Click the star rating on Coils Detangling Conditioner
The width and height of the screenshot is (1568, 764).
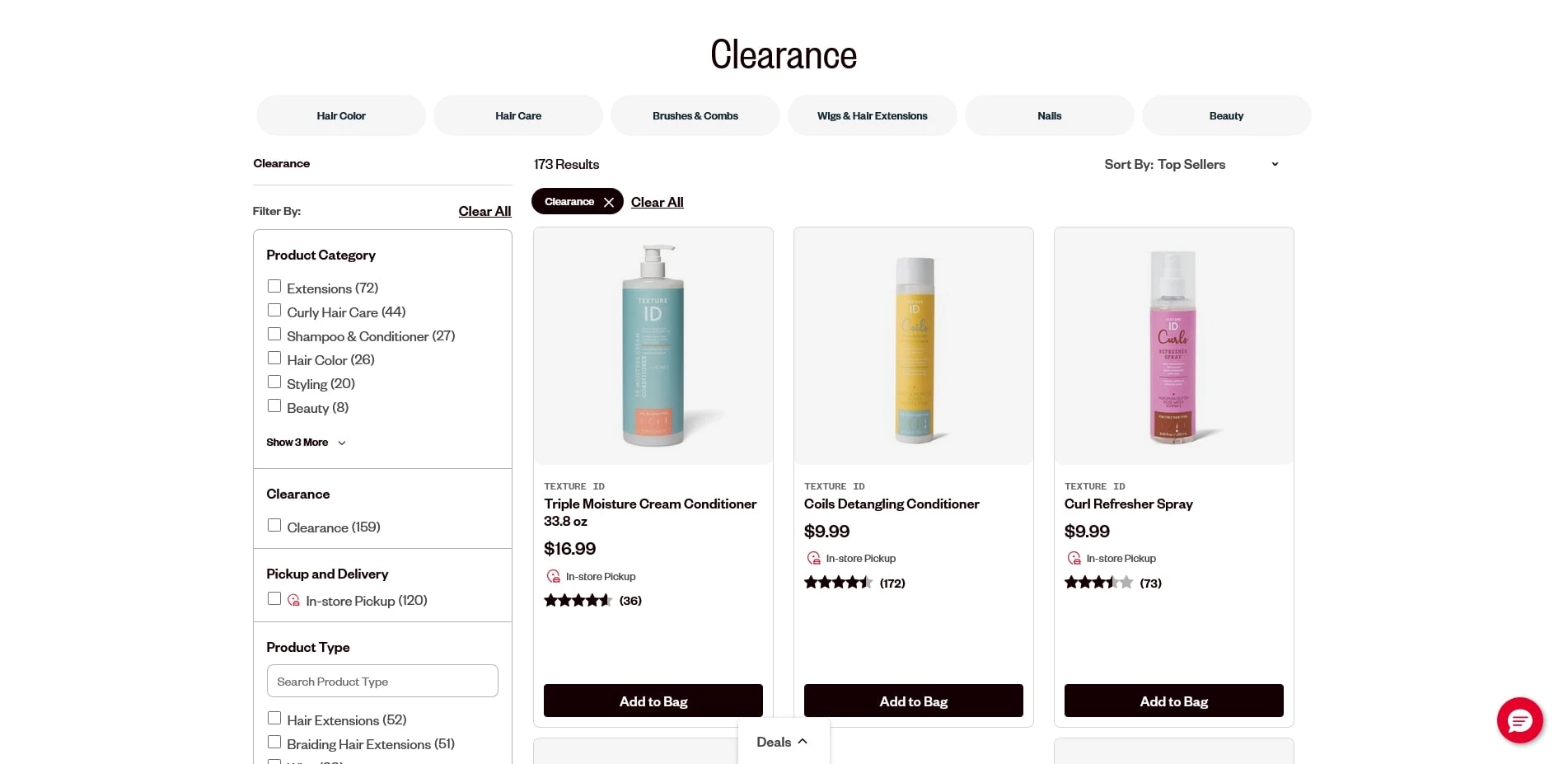[x=838, y=583]
